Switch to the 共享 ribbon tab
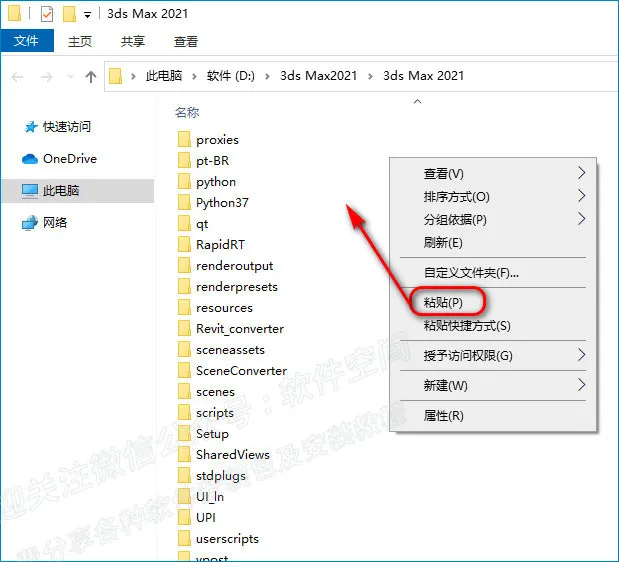Screen dimensions: 619x562 133,41
